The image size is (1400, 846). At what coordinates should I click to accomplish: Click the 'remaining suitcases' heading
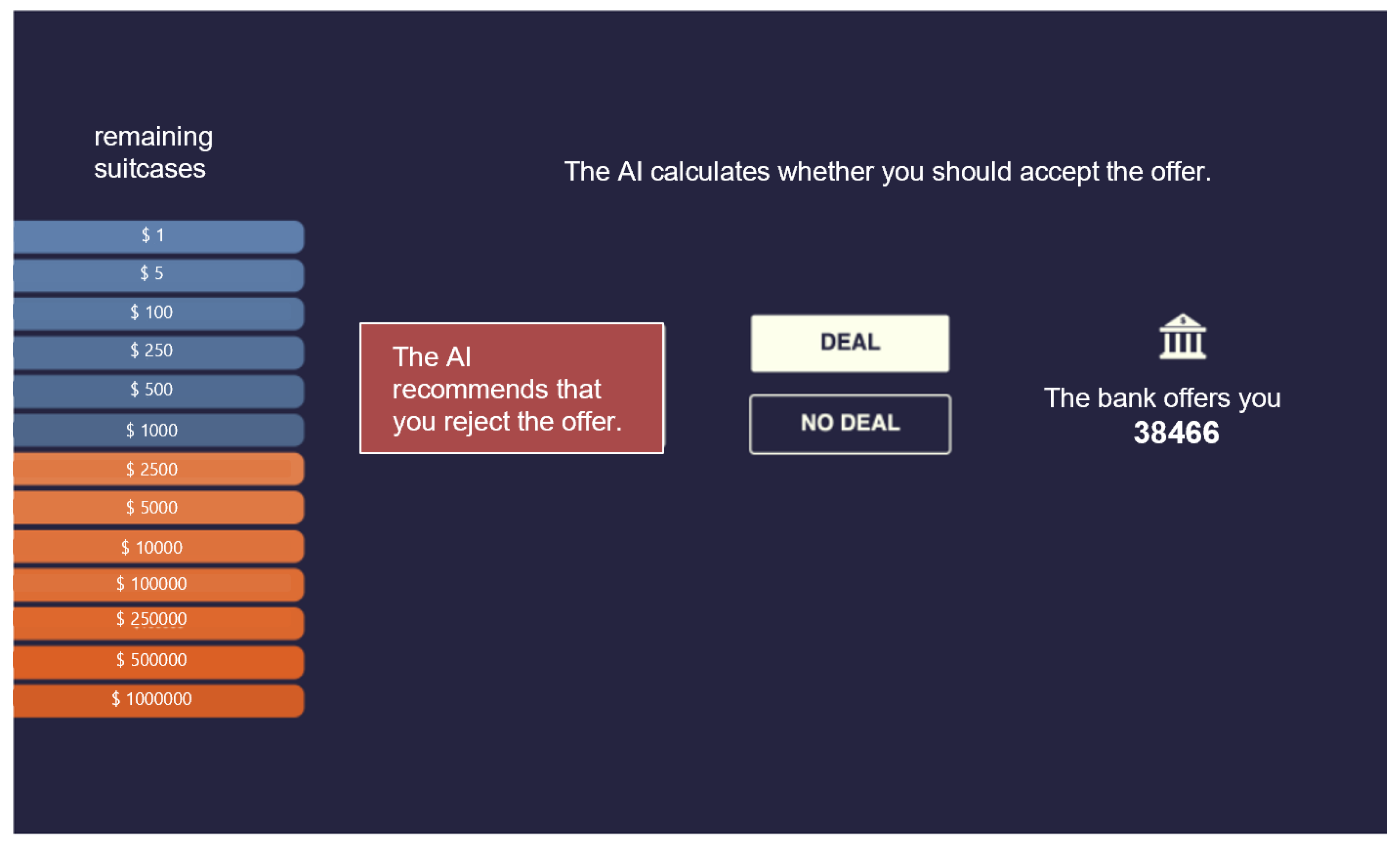pyautogui.click(x=153, y=152)
